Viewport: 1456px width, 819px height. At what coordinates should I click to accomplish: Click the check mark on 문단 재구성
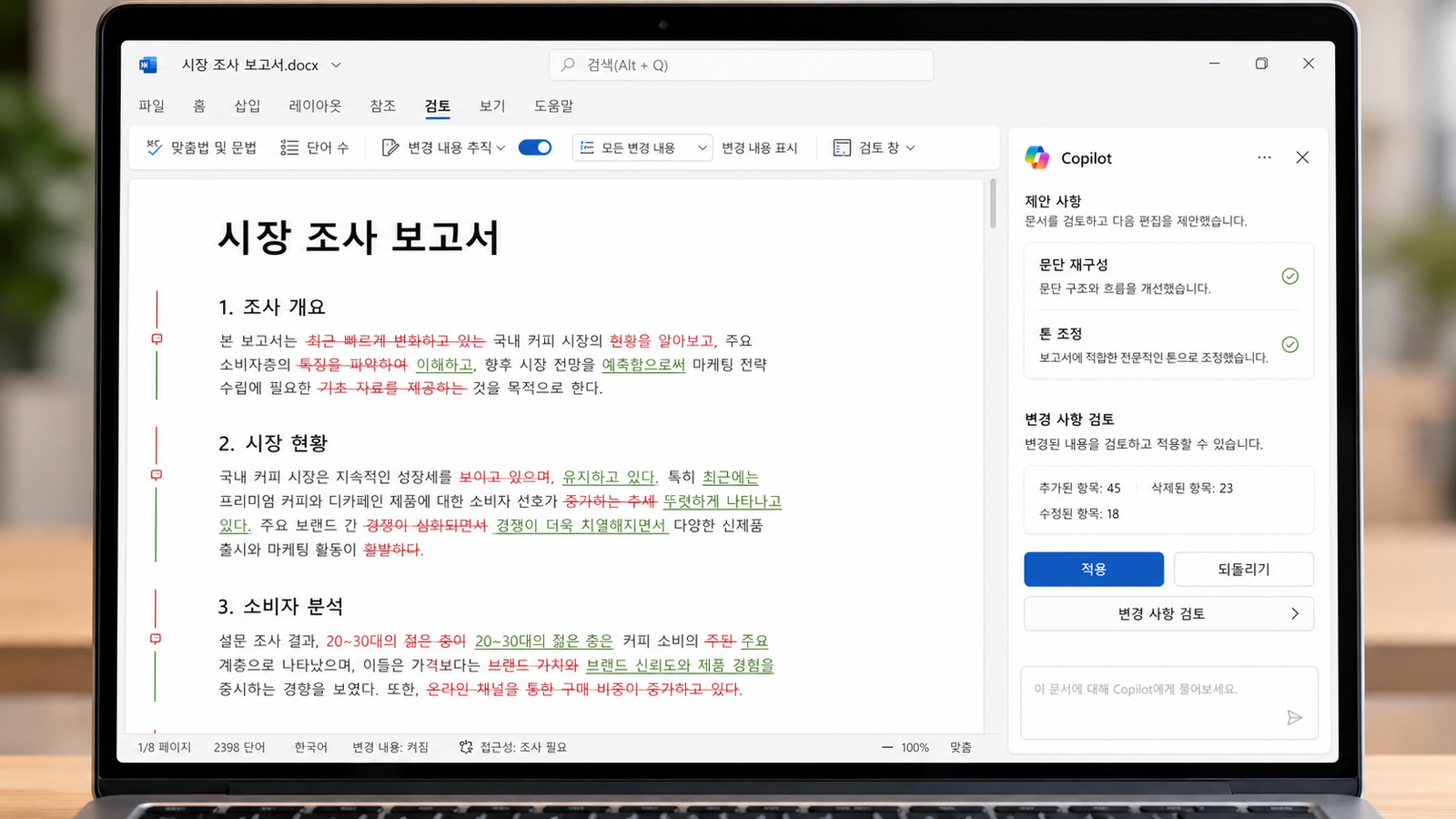[1289, 276]
